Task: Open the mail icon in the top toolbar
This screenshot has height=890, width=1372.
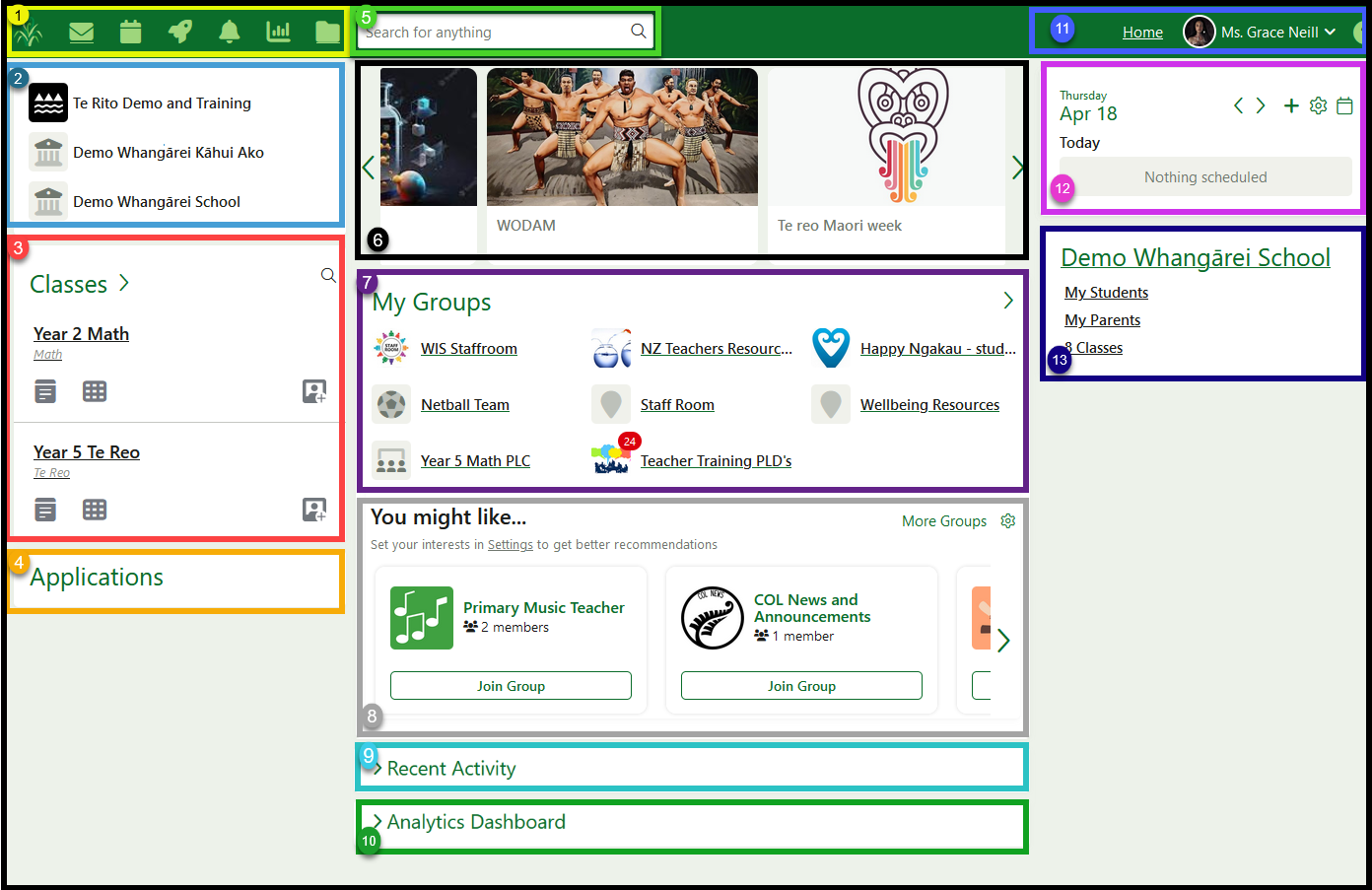Action: coord(81,32)
